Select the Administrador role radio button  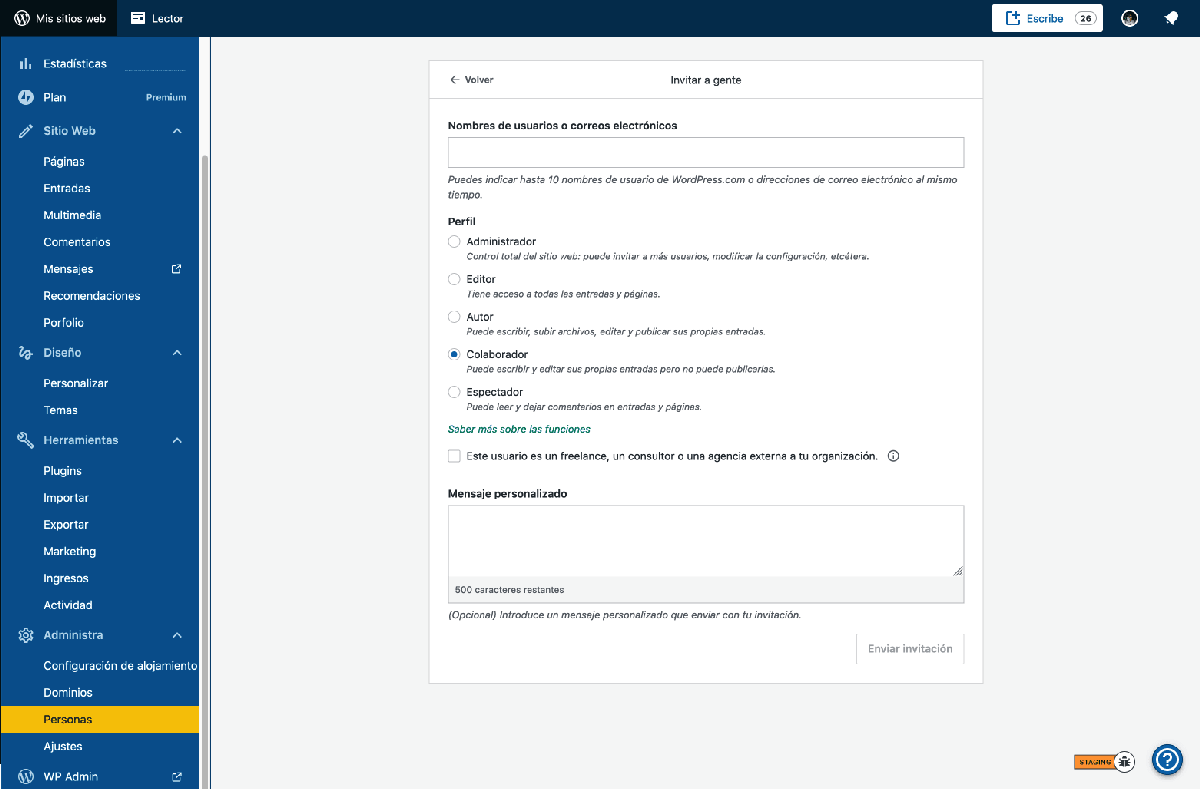point(454,242)
